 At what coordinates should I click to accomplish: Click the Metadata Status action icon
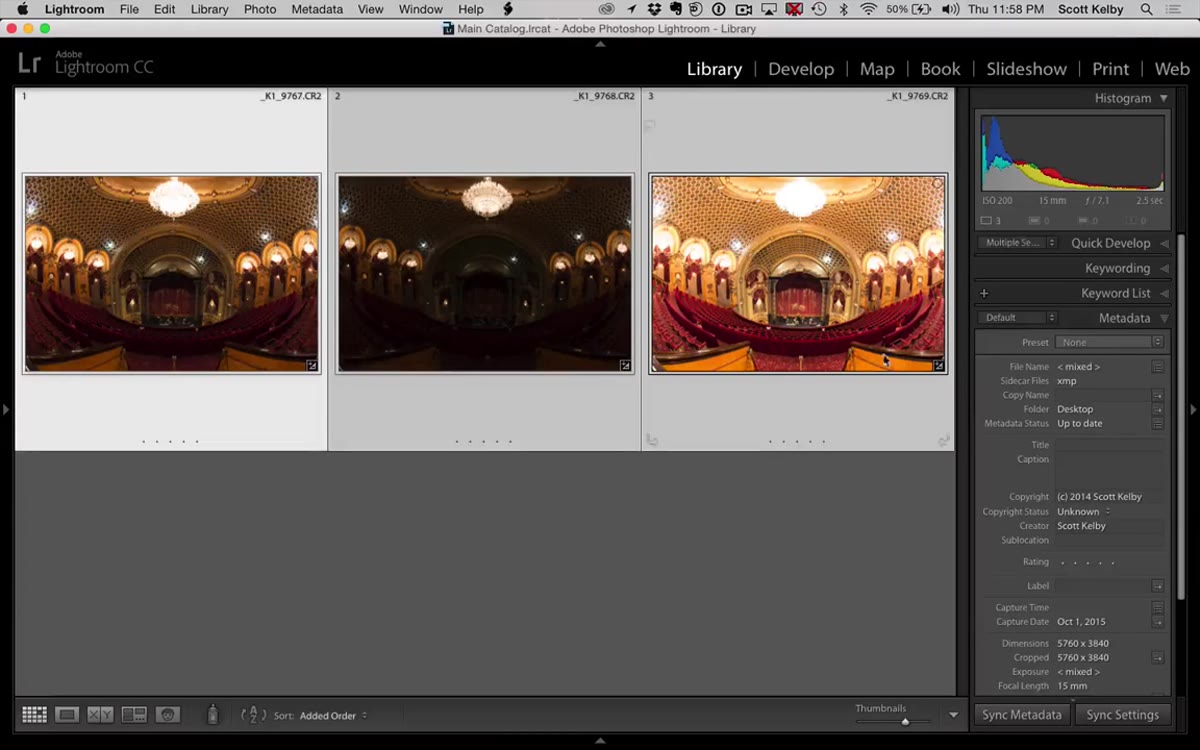[x=1157, y=424]
